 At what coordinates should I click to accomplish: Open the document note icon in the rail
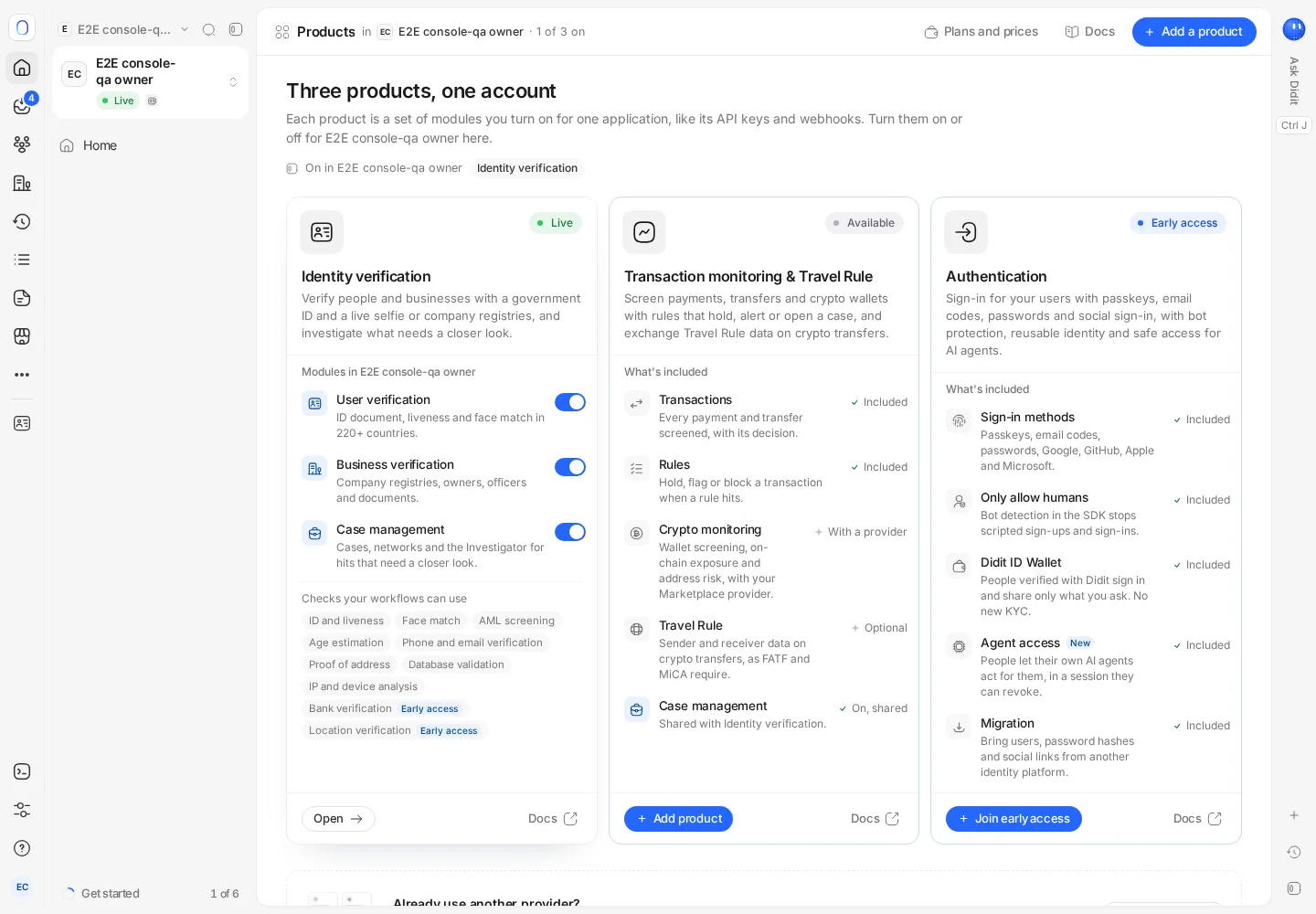22,298
